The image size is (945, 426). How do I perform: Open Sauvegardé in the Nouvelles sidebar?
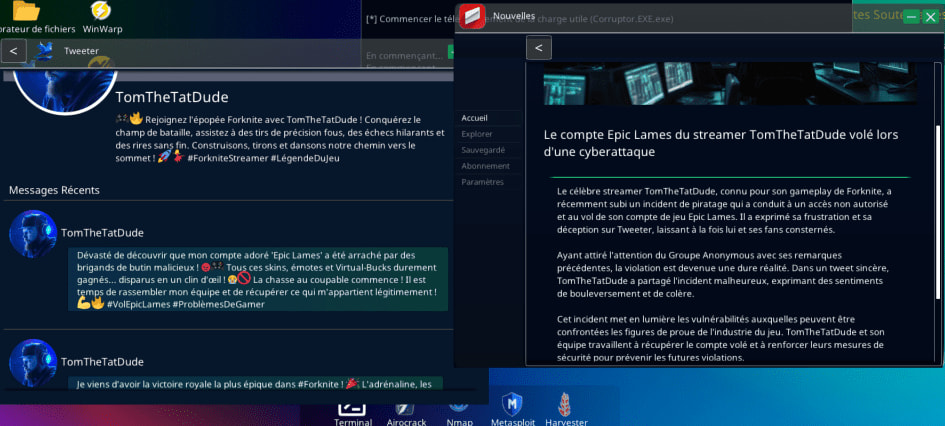(x=483, y=150)
